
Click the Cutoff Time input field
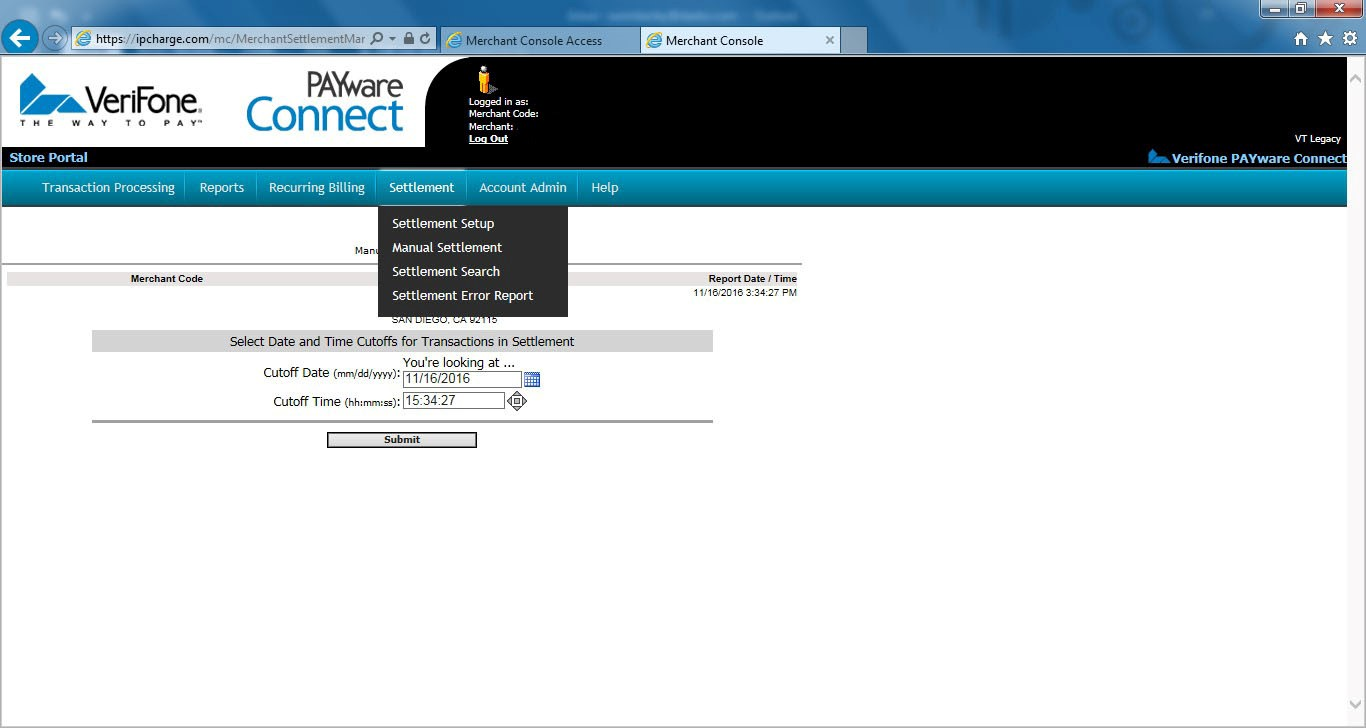454,401
